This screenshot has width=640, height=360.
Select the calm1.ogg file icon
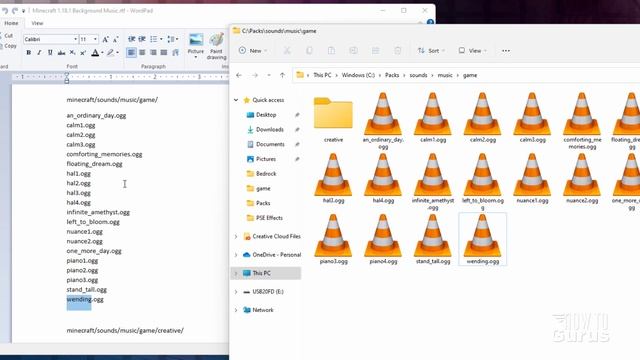coord(433,114)
